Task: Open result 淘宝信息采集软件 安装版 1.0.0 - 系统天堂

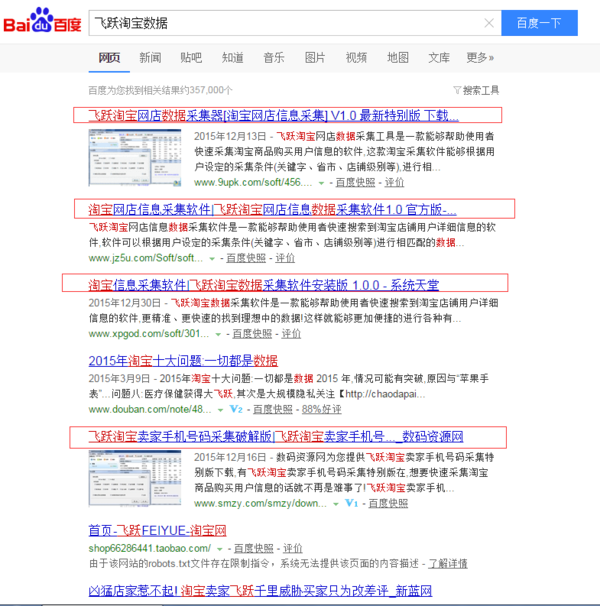Action: tap(264, 285)
